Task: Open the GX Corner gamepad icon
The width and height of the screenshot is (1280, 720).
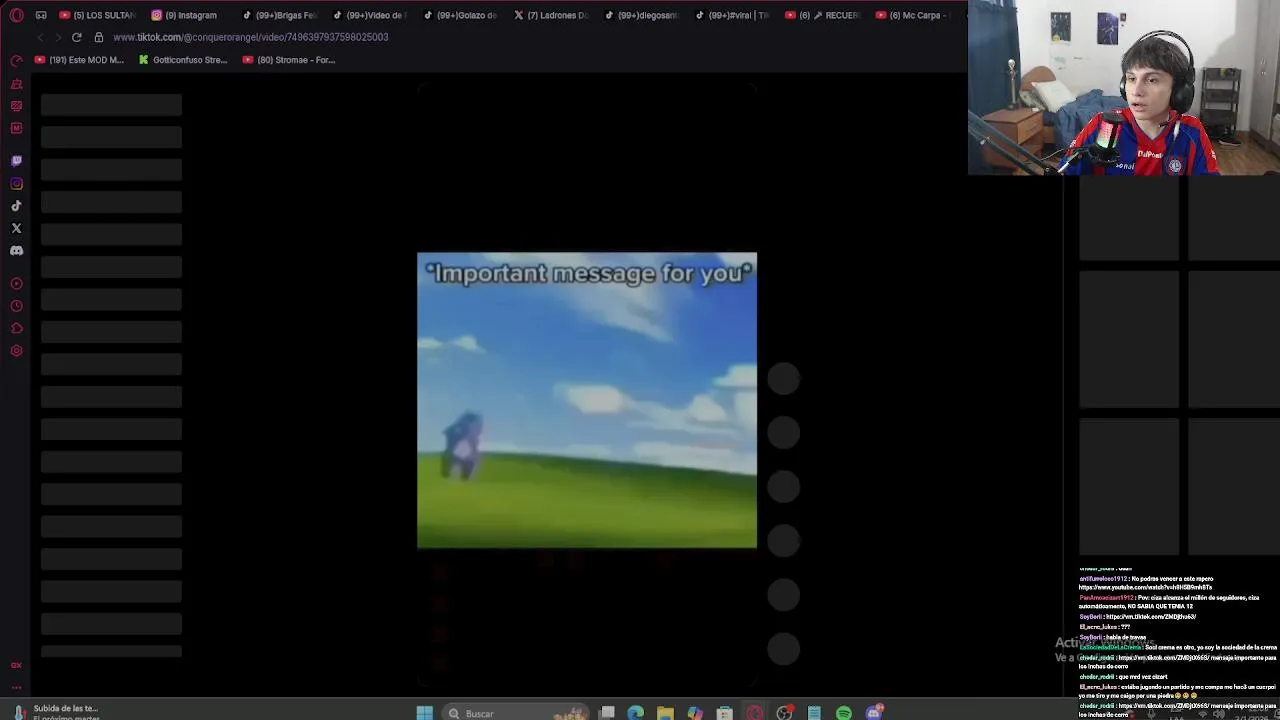Action: 41,15
